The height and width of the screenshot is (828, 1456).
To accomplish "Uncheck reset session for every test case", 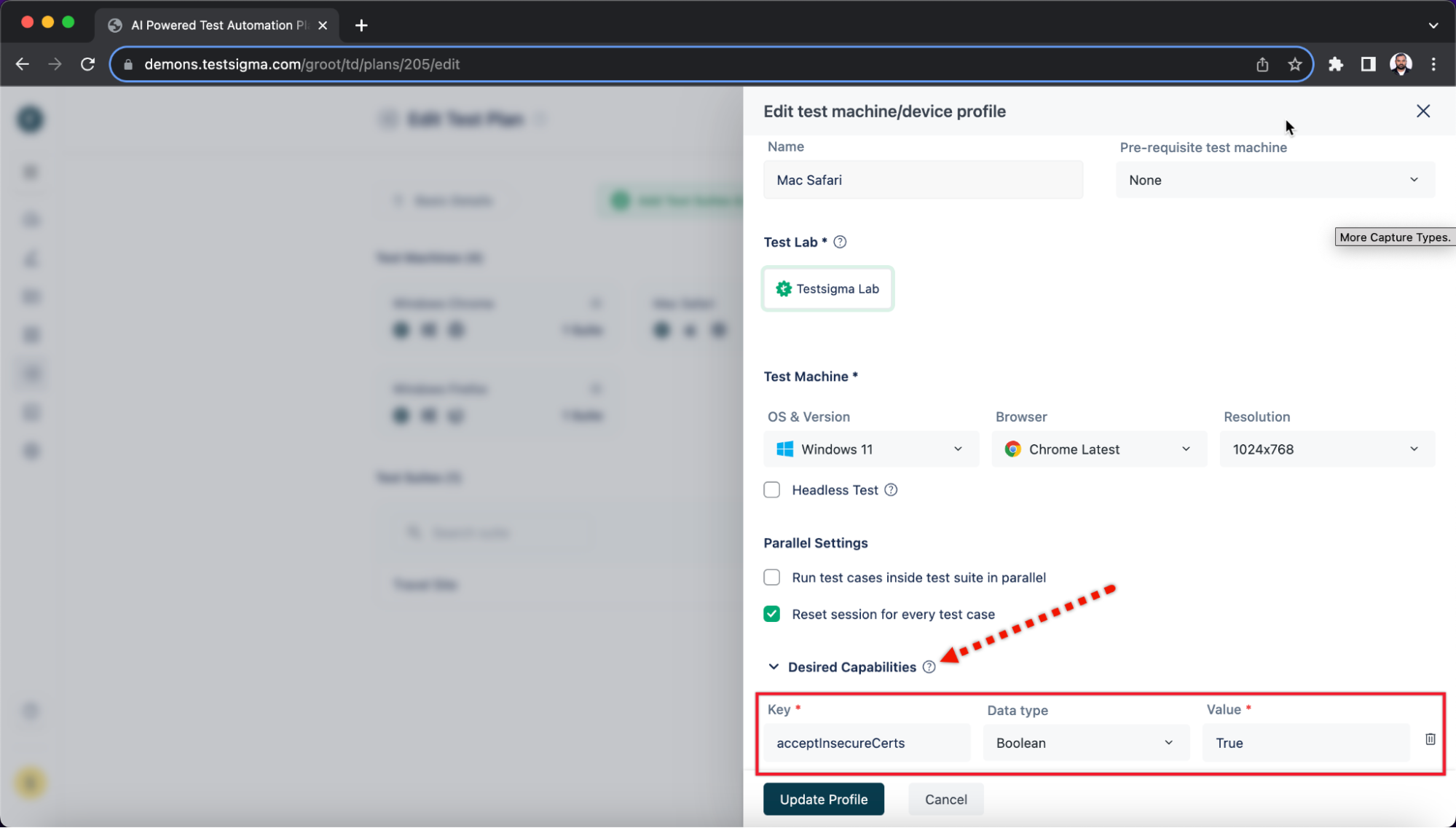I will pyautogui.click(x=772, y=614).
